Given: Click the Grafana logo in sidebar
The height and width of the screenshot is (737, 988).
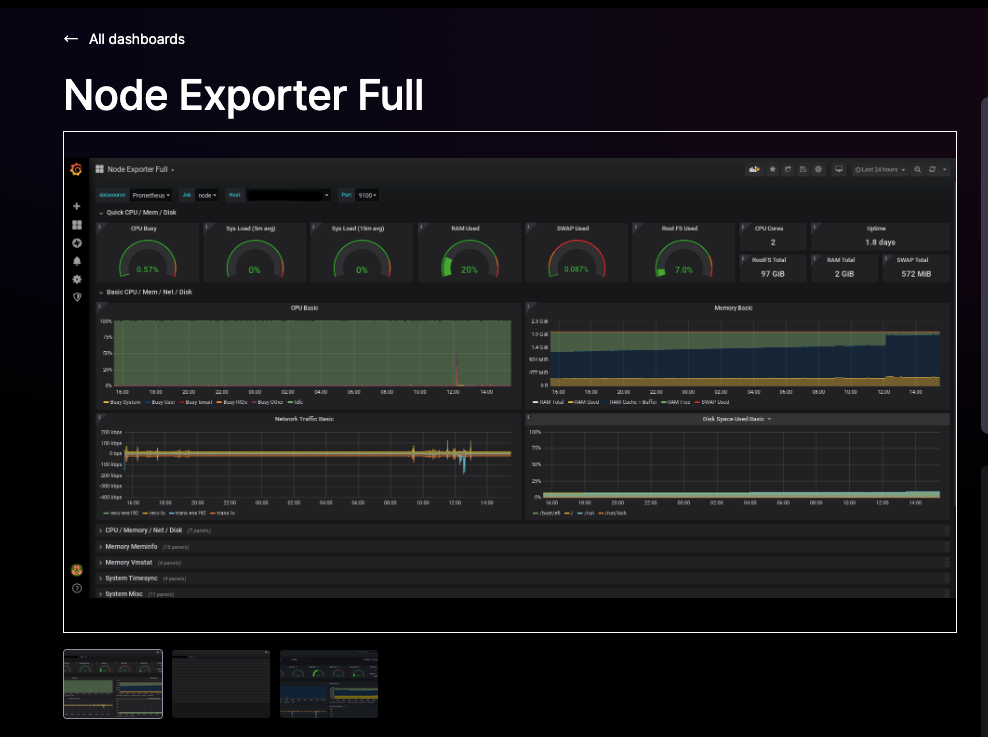Looking at the screenshot, I should pyautogui.click(x=76, y=169).
